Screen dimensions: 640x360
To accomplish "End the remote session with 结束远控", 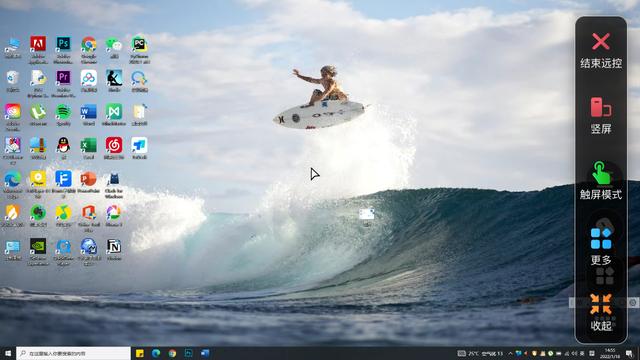I will [601, 51].
